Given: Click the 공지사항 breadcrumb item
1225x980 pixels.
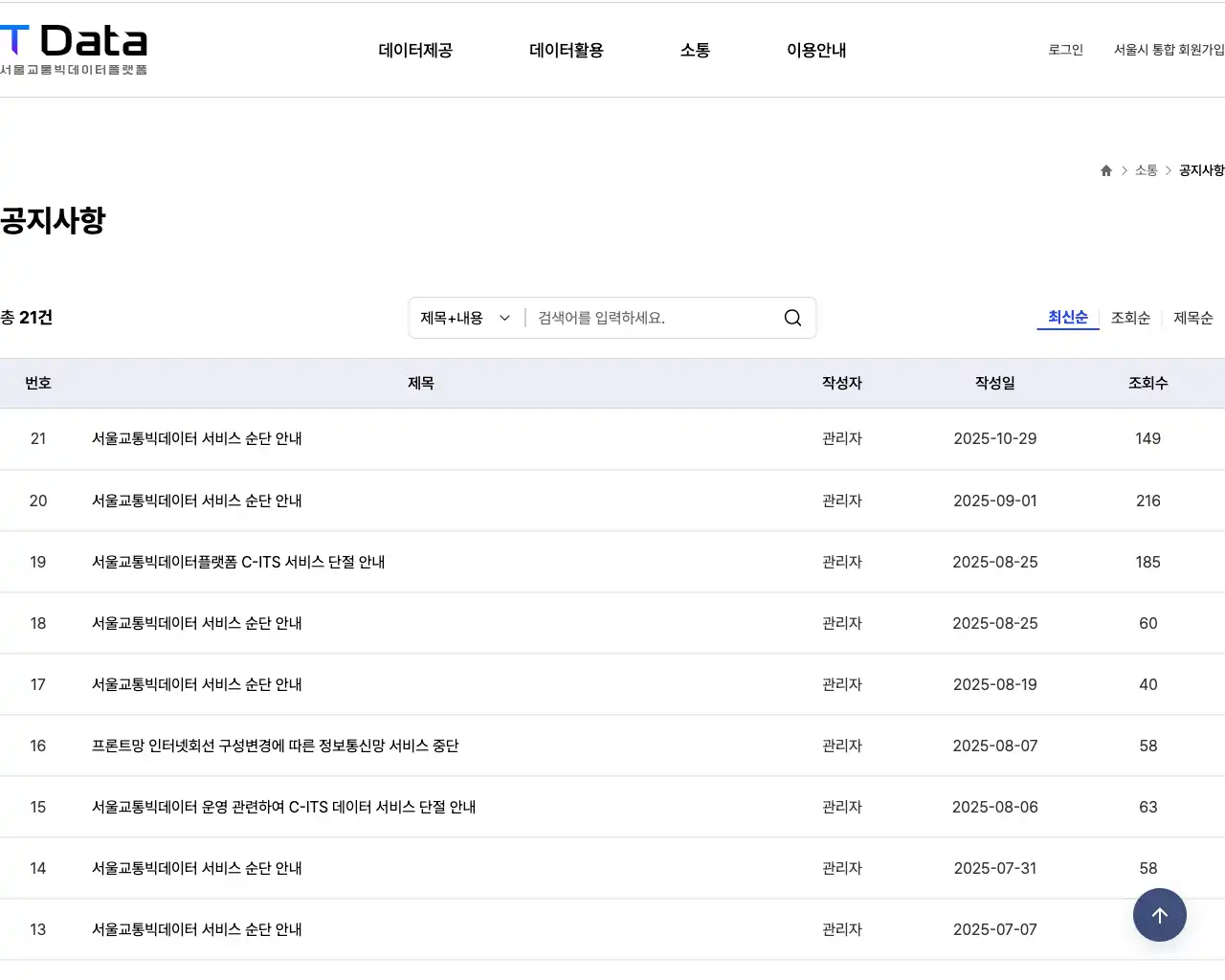Looking at the screenshot, I should click(1202, 169).
